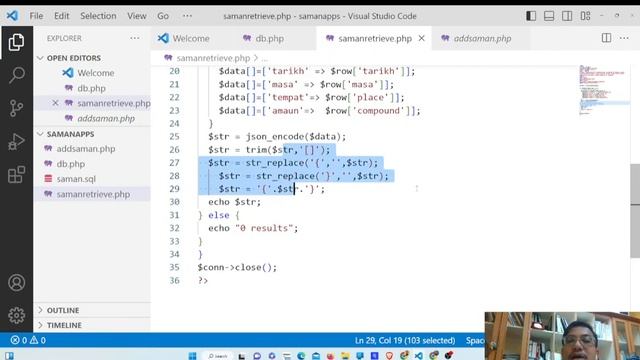Close the samanretrieve.php tab

(422, 38)
